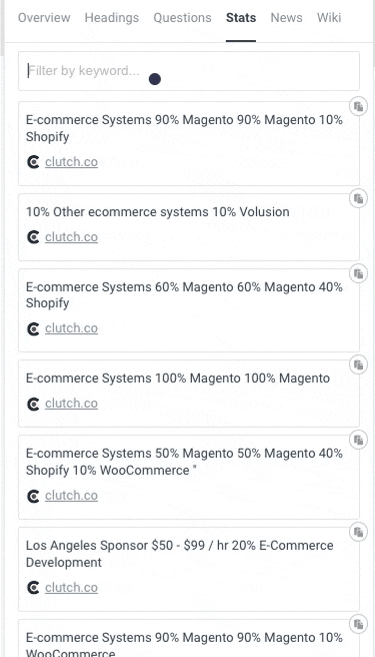The height and width of the screenshot is (657, 375).
Task: Open clutch.co link under 100% Magento stat
Action: (x=71, y=404)
